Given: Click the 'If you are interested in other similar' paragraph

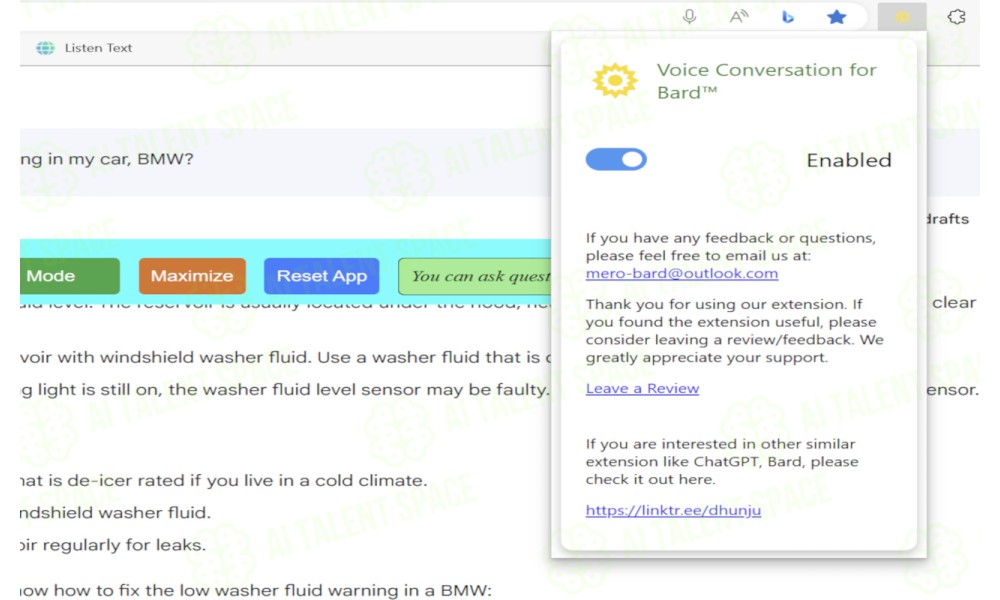Looking at the screenshot, I should [722, 461].
